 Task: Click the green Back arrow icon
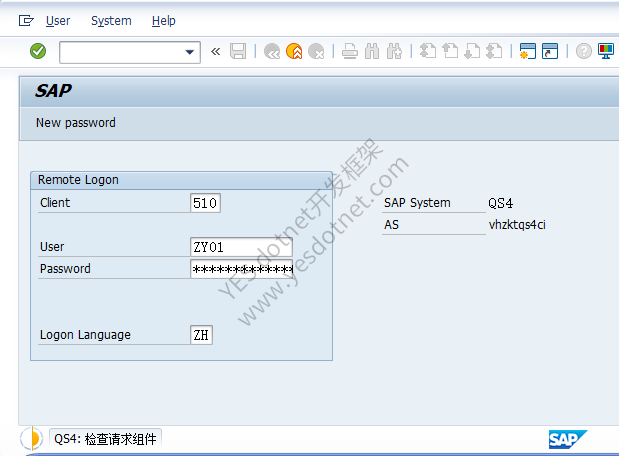pyautogui.click(x=272, y=51)
